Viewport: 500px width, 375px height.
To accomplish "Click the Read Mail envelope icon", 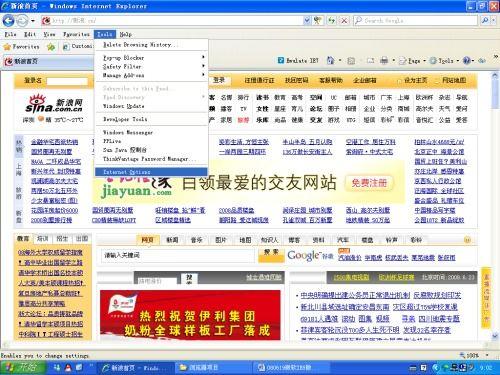I will pos(370,60).
